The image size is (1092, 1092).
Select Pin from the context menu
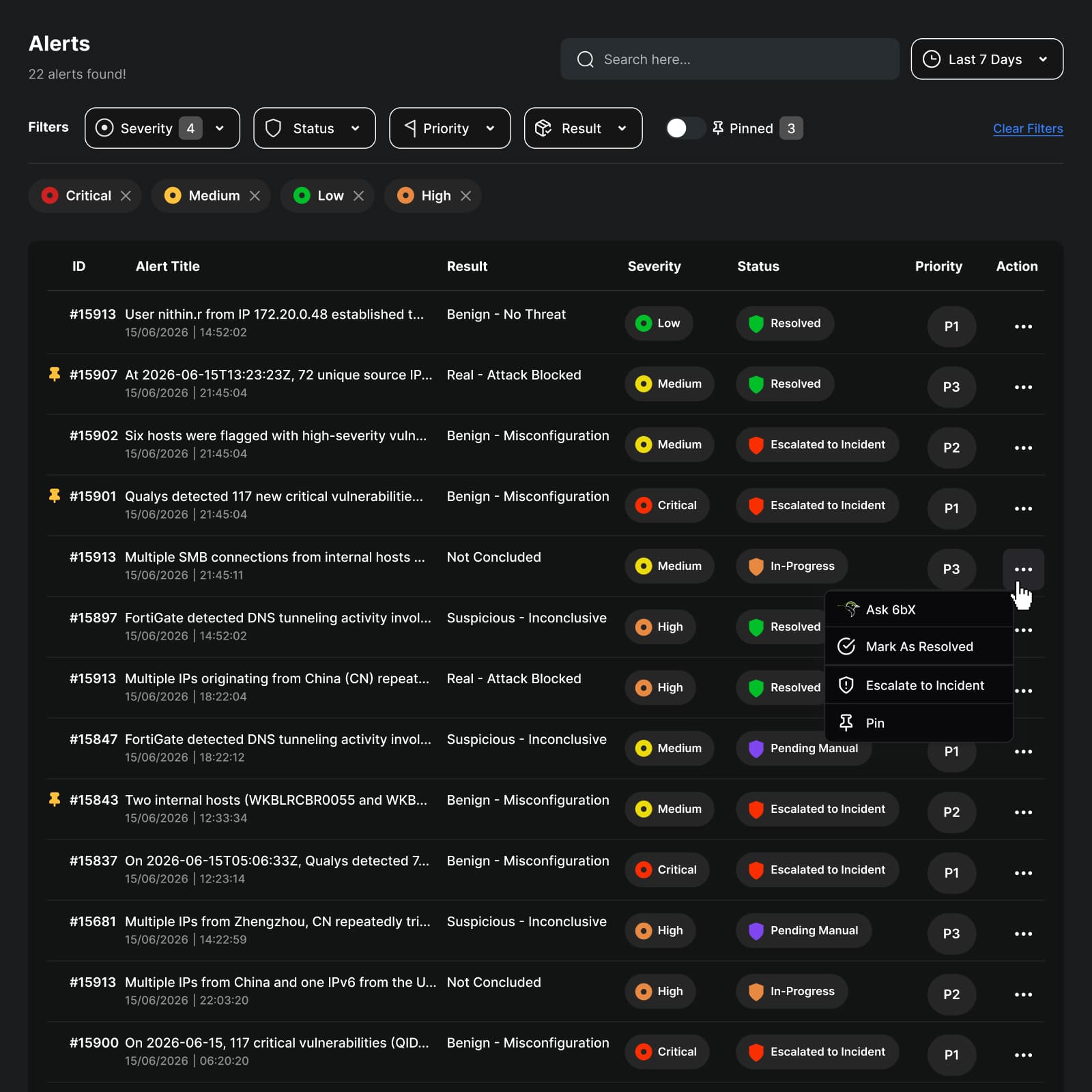point(919,723)
